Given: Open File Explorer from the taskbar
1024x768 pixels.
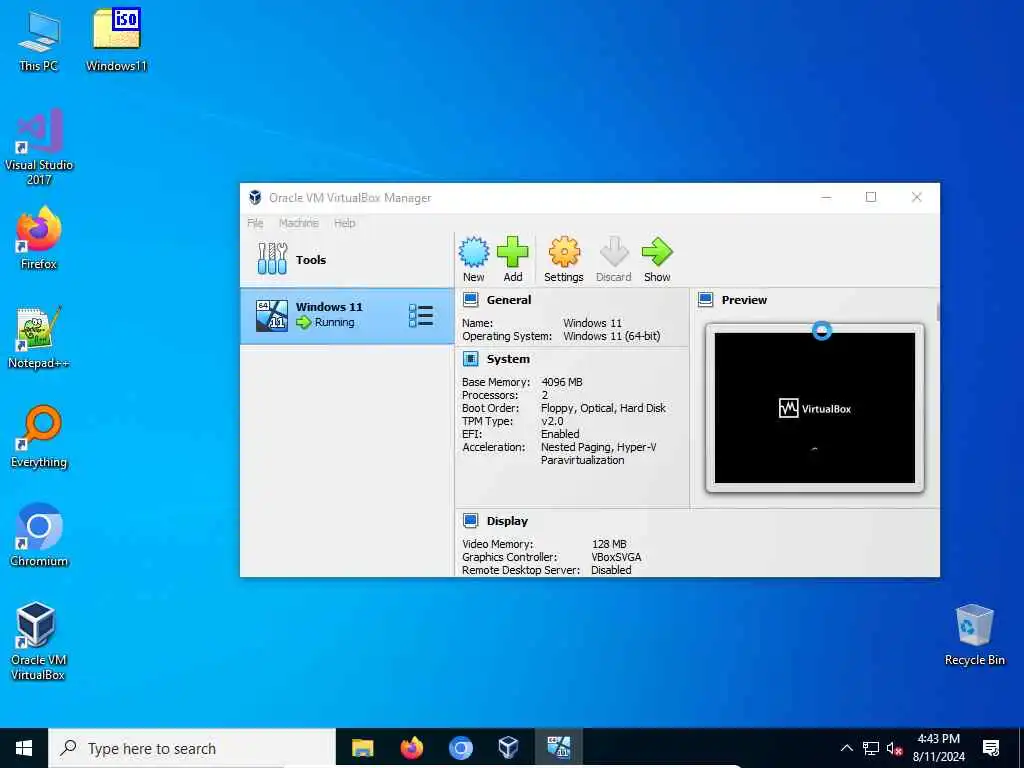Looking at the screenshot, I should 362,748.
